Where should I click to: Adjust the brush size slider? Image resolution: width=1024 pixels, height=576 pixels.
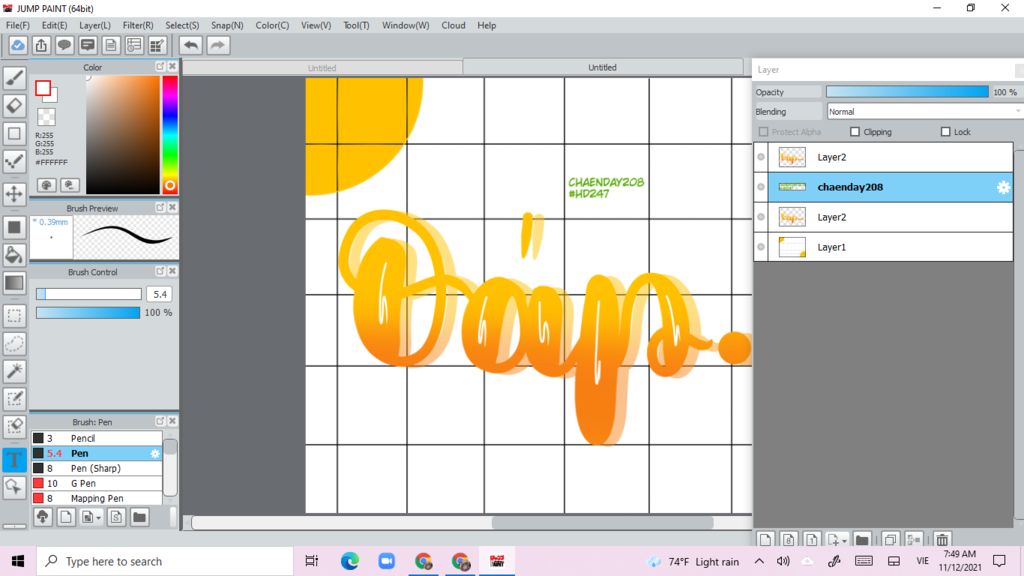coord(89,294)
